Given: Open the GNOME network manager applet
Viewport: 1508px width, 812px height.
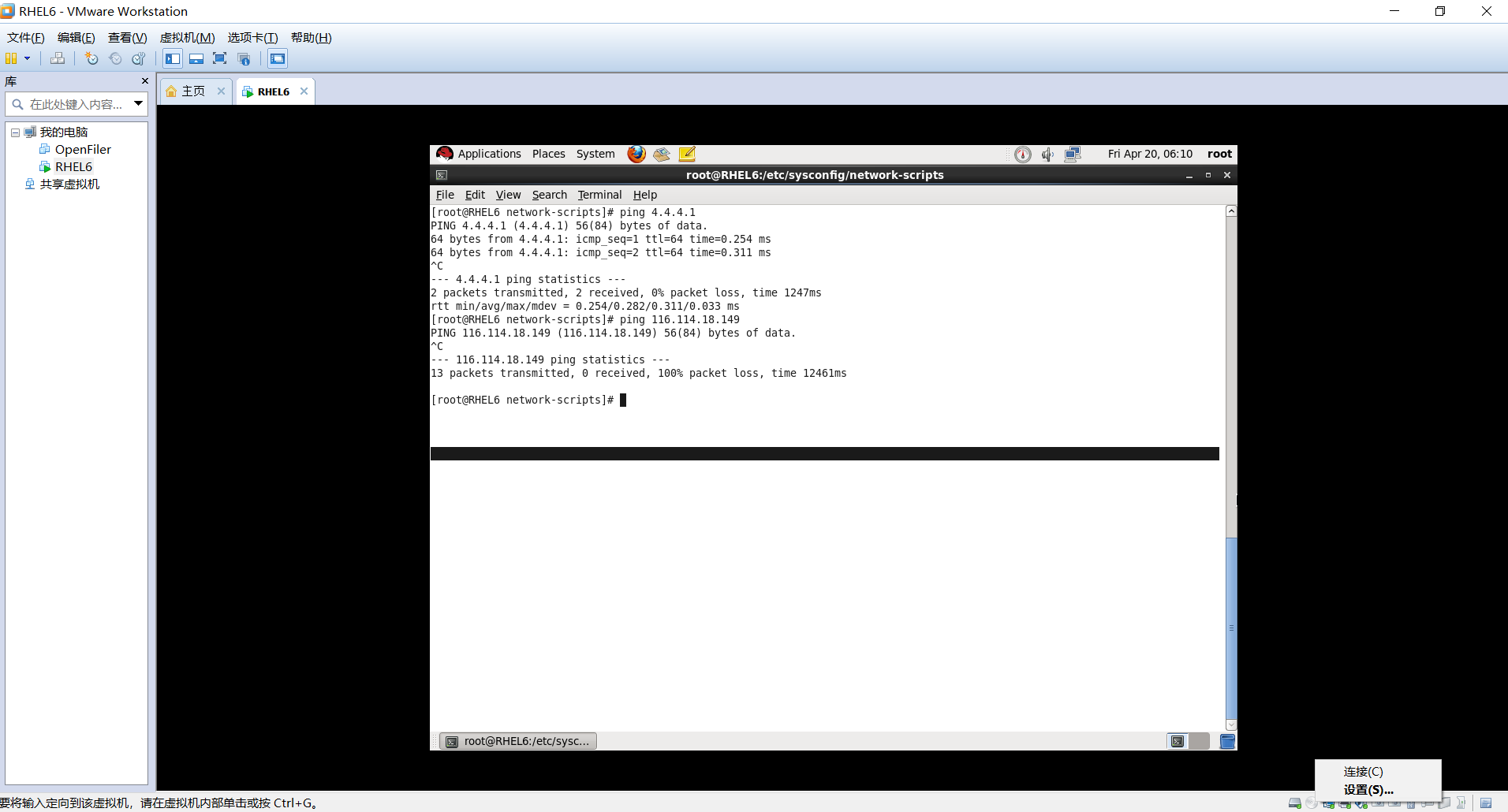Looking at the screenshot, I should [1073, 155].
